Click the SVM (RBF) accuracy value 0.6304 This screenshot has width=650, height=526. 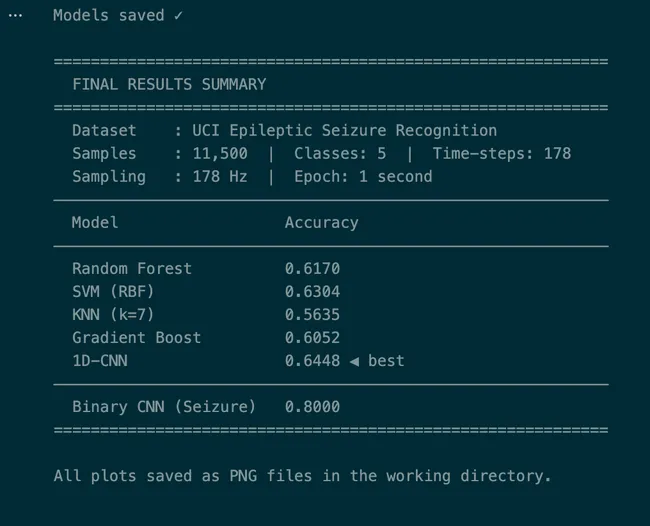pyautogui.click(x=312, y=292)
